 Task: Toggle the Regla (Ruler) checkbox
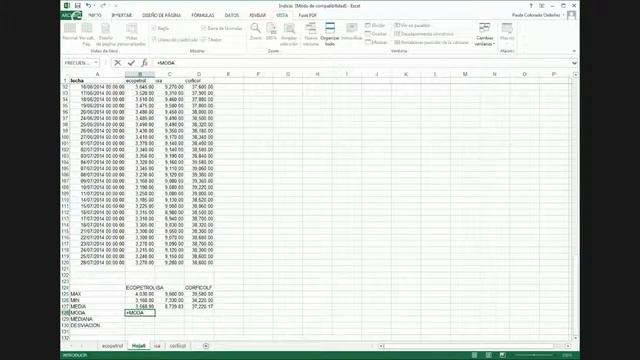coord(160,28)
